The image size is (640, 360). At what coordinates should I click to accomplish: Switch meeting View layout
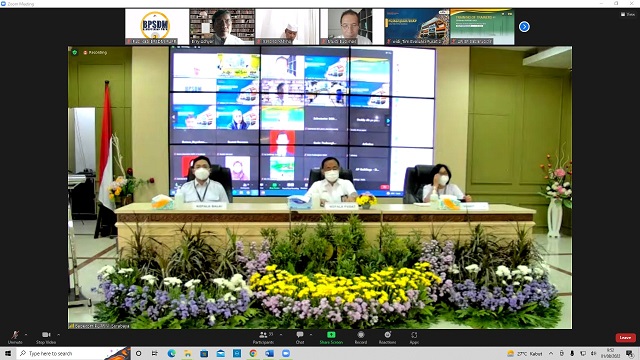tap(628, 14)
